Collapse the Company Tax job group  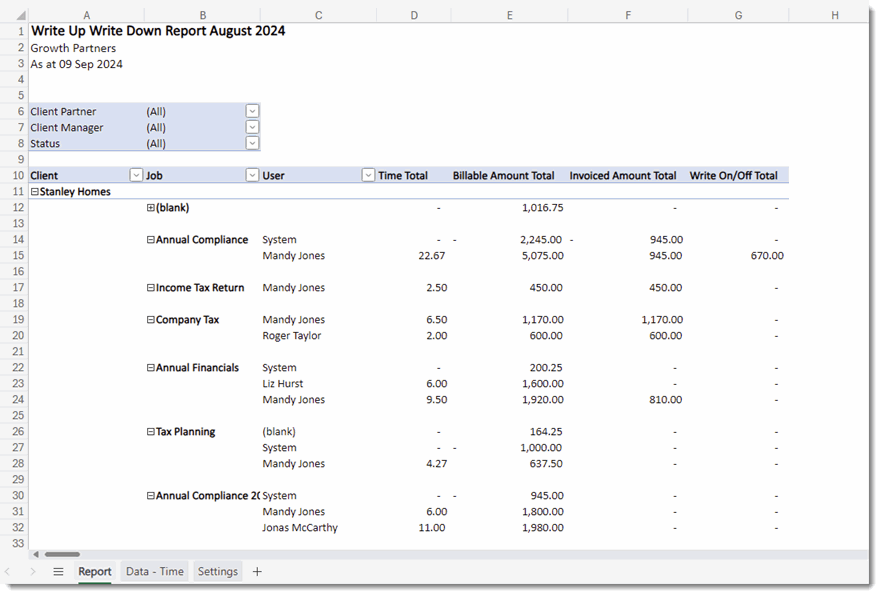[x=151, y=320]
